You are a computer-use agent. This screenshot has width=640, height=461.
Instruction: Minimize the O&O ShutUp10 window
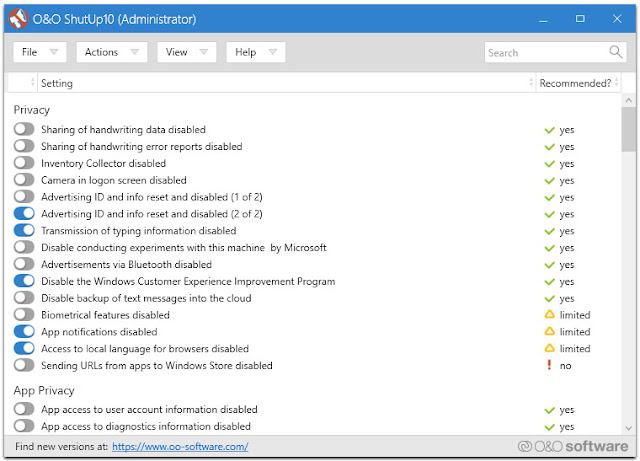click(x=543, y=19)
